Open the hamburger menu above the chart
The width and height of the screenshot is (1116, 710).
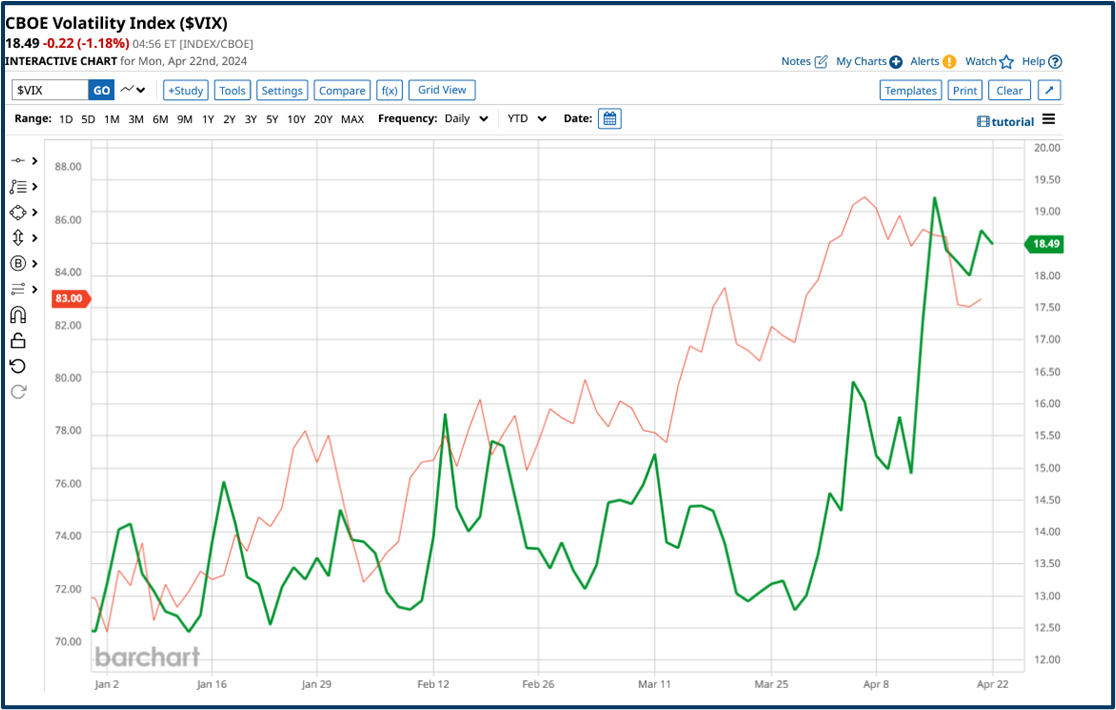[x=1048, y=118]
